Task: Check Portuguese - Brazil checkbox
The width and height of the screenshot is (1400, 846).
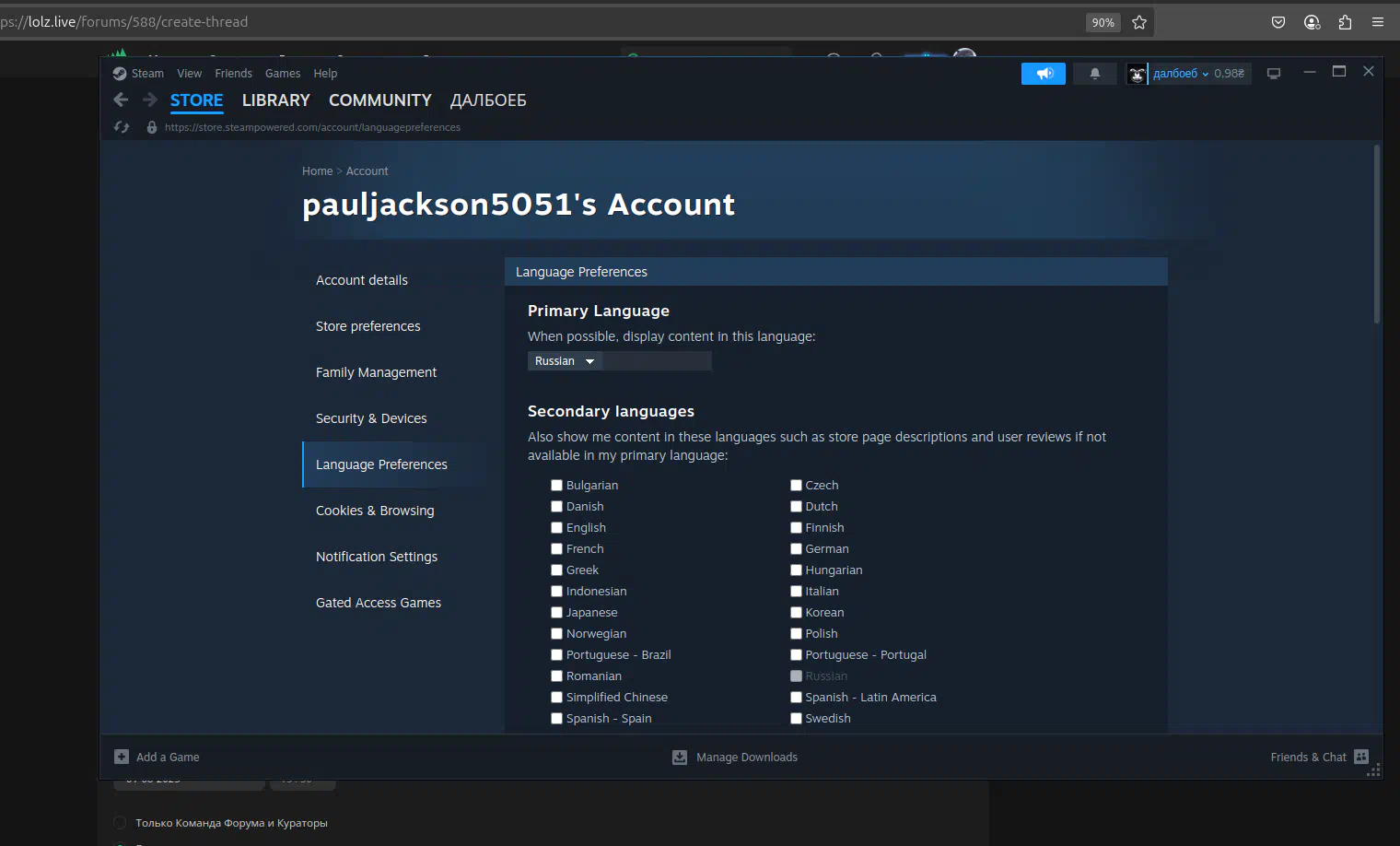Action: click(556, 654)
